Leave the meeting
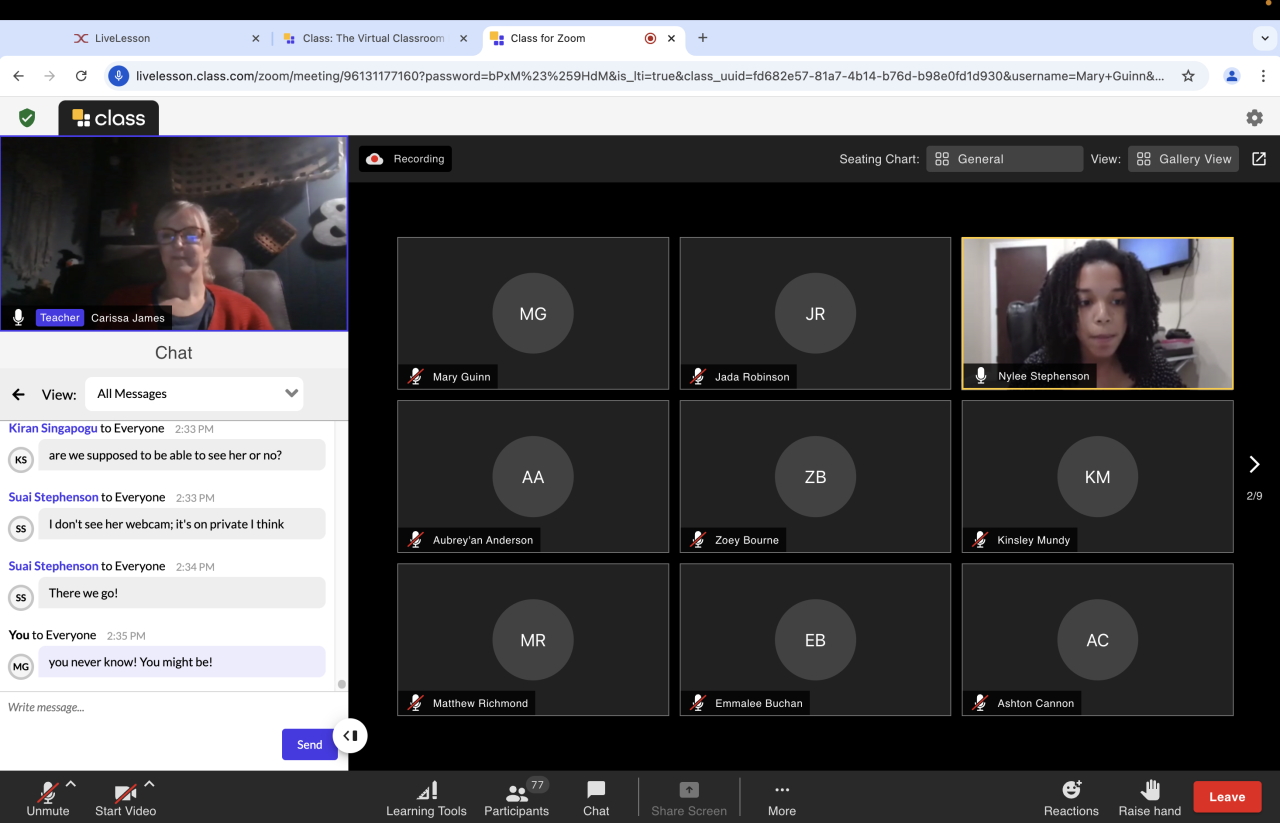This screenshot has width=1280, height=823. pyautogui.click(x=1226, y=797)
